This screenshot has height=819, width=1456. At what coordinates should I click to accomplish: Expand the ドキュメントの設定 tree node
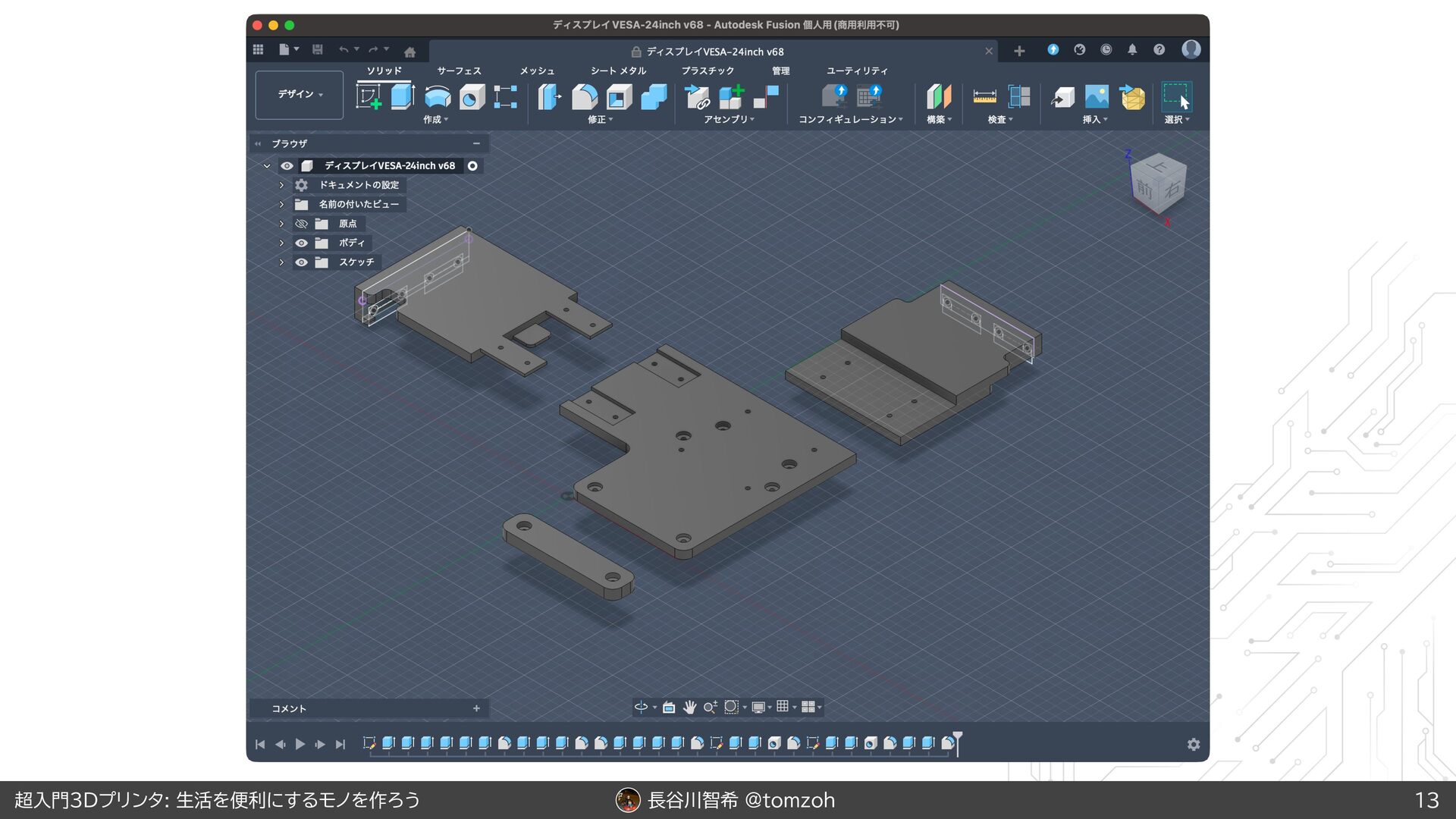click(x=281, y=185)
